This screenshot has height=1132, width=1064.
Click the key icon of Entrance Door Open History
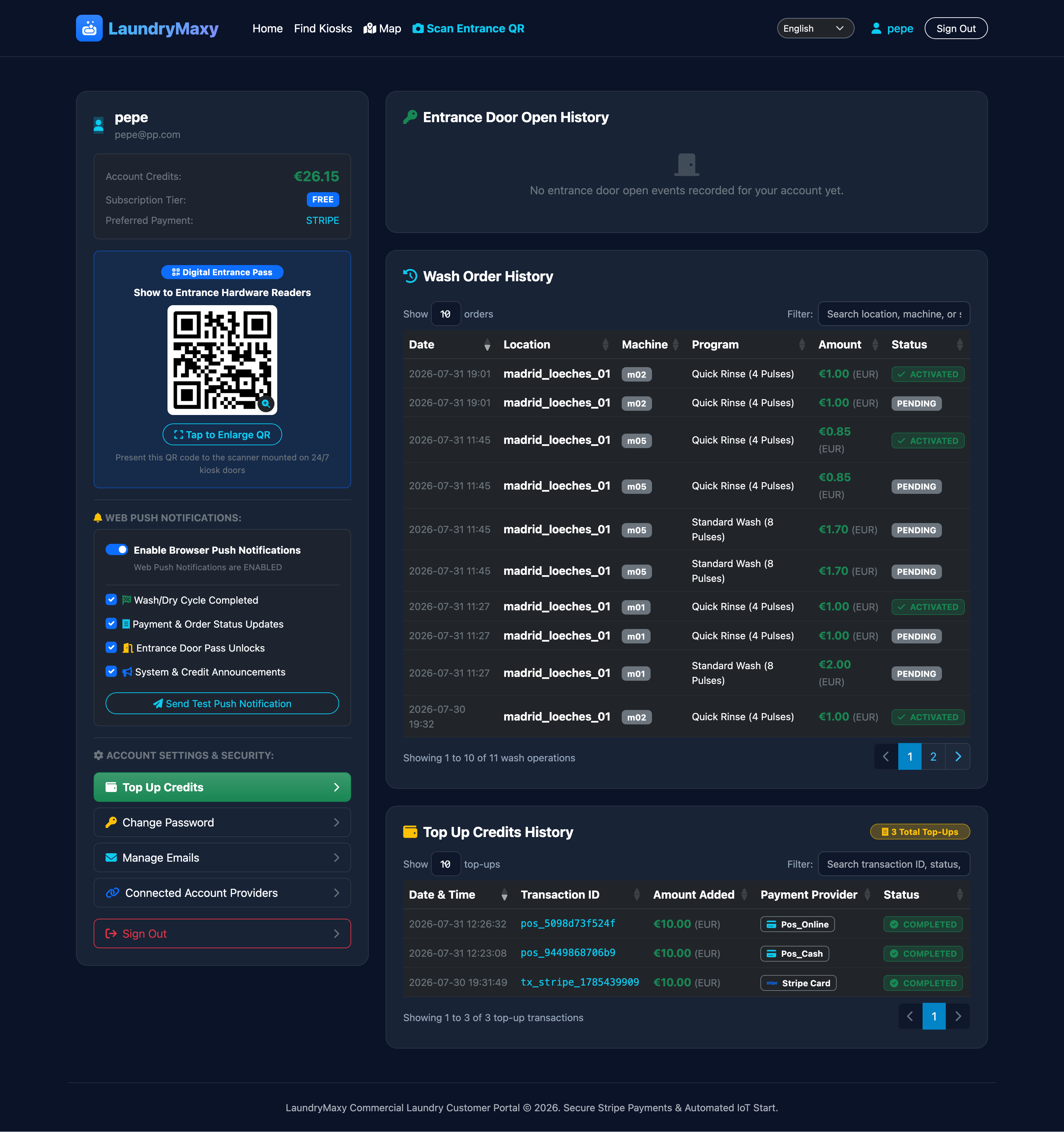410,117
